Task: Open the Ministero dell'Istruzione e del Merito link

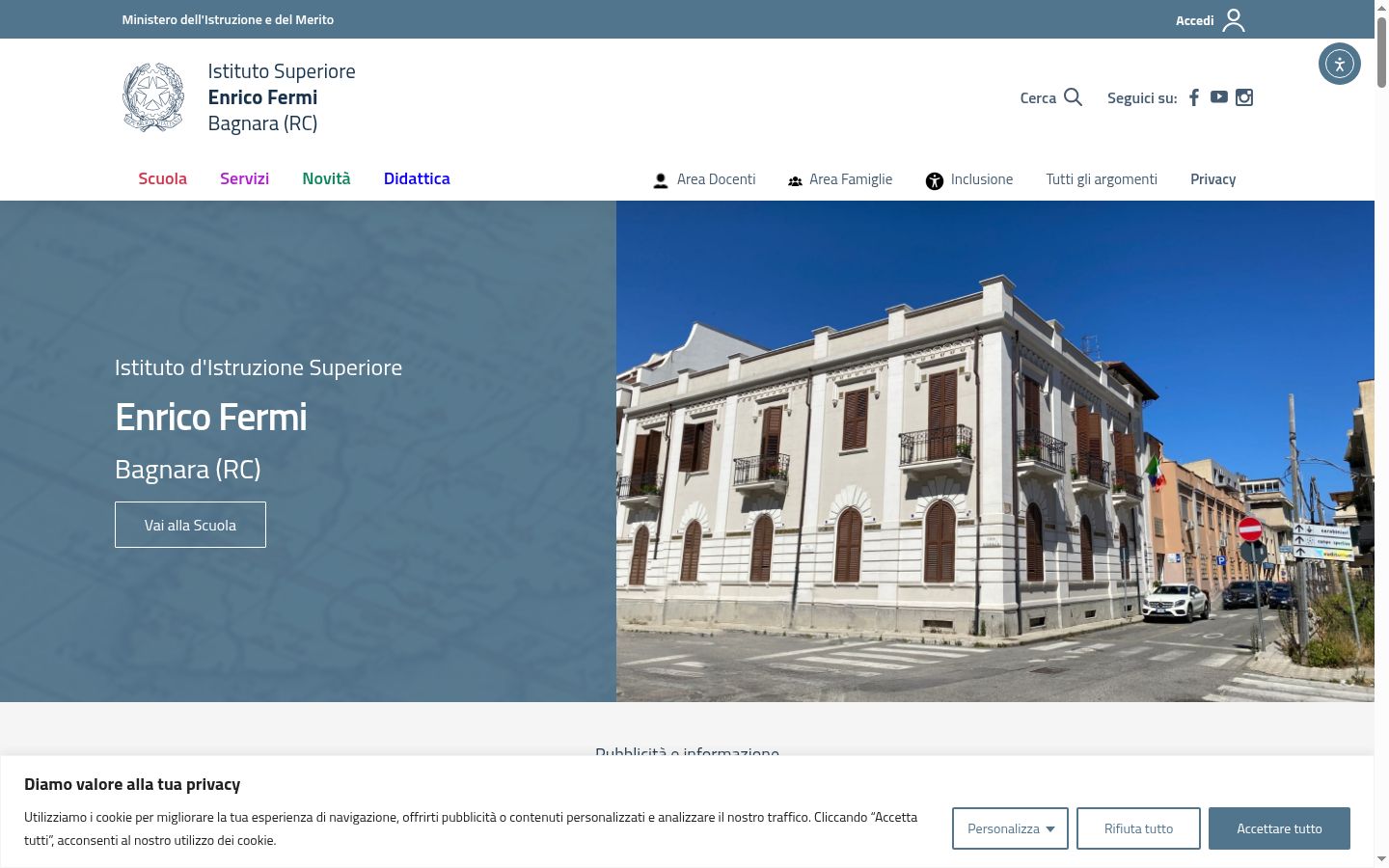Action: 228,19
